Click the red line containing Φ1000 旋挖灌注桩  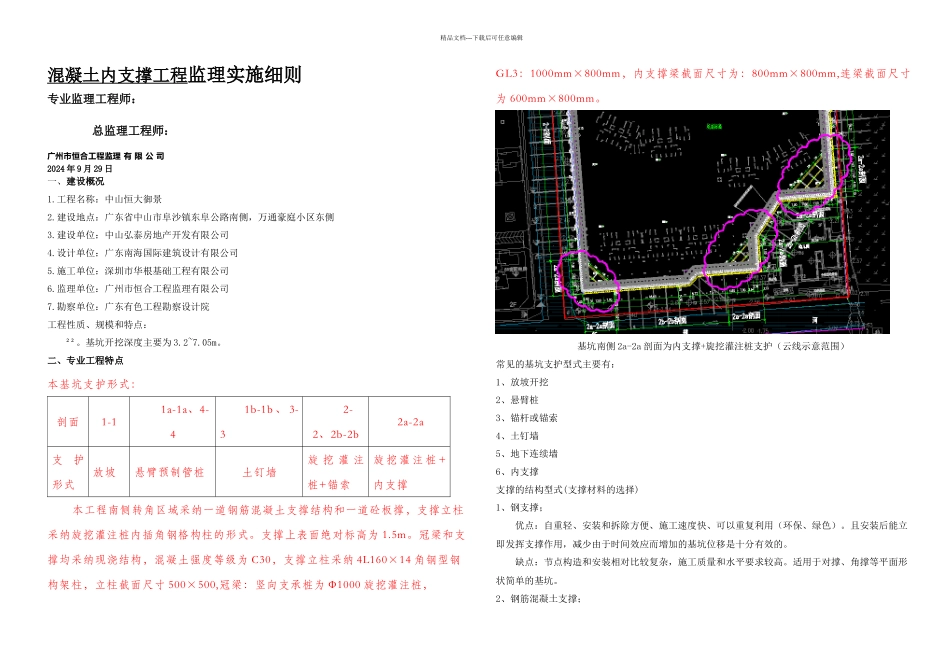click(238, 585)
